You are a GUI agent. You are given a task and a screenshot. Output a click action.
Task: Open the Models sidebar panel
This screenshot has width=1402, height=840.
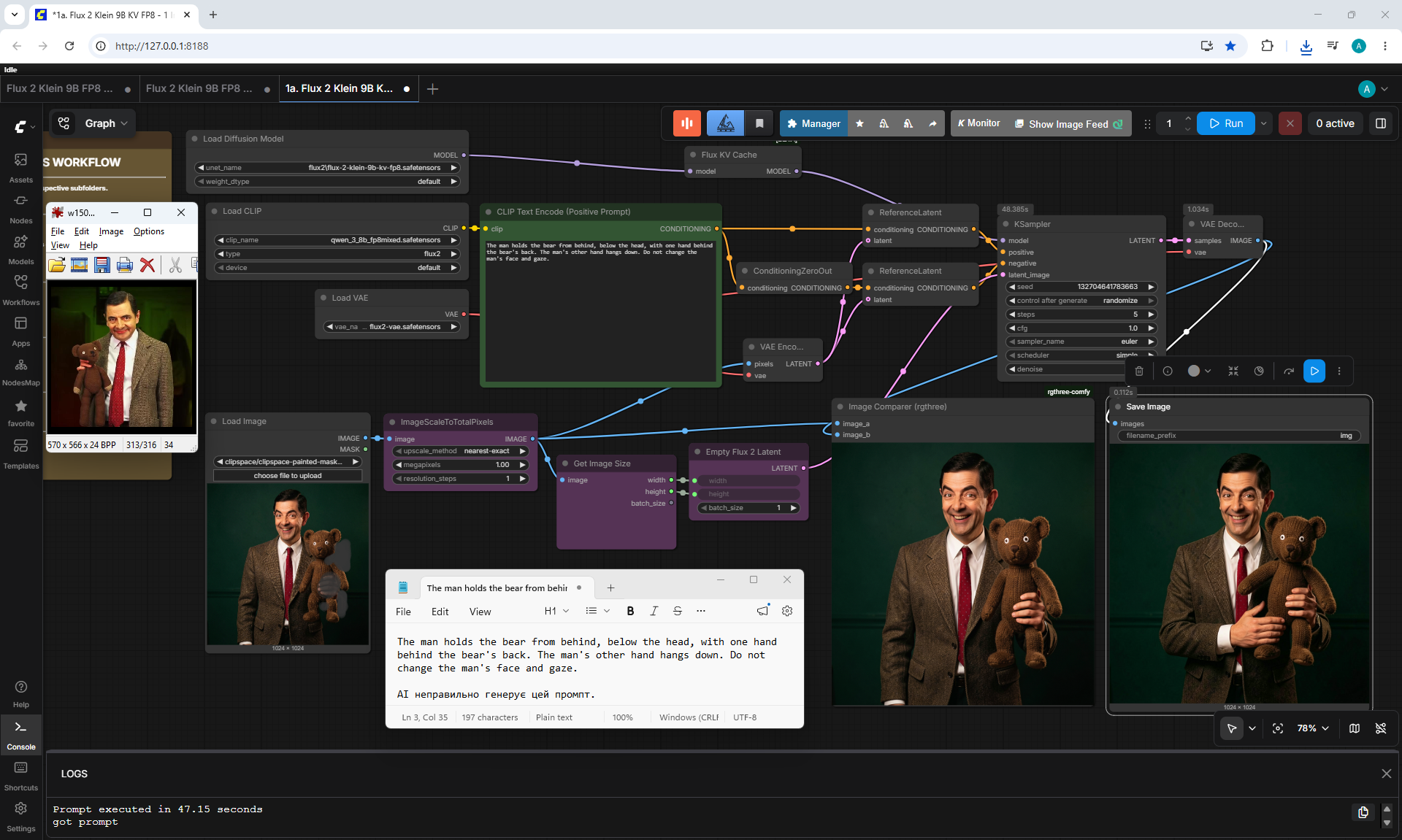point(21,250)
